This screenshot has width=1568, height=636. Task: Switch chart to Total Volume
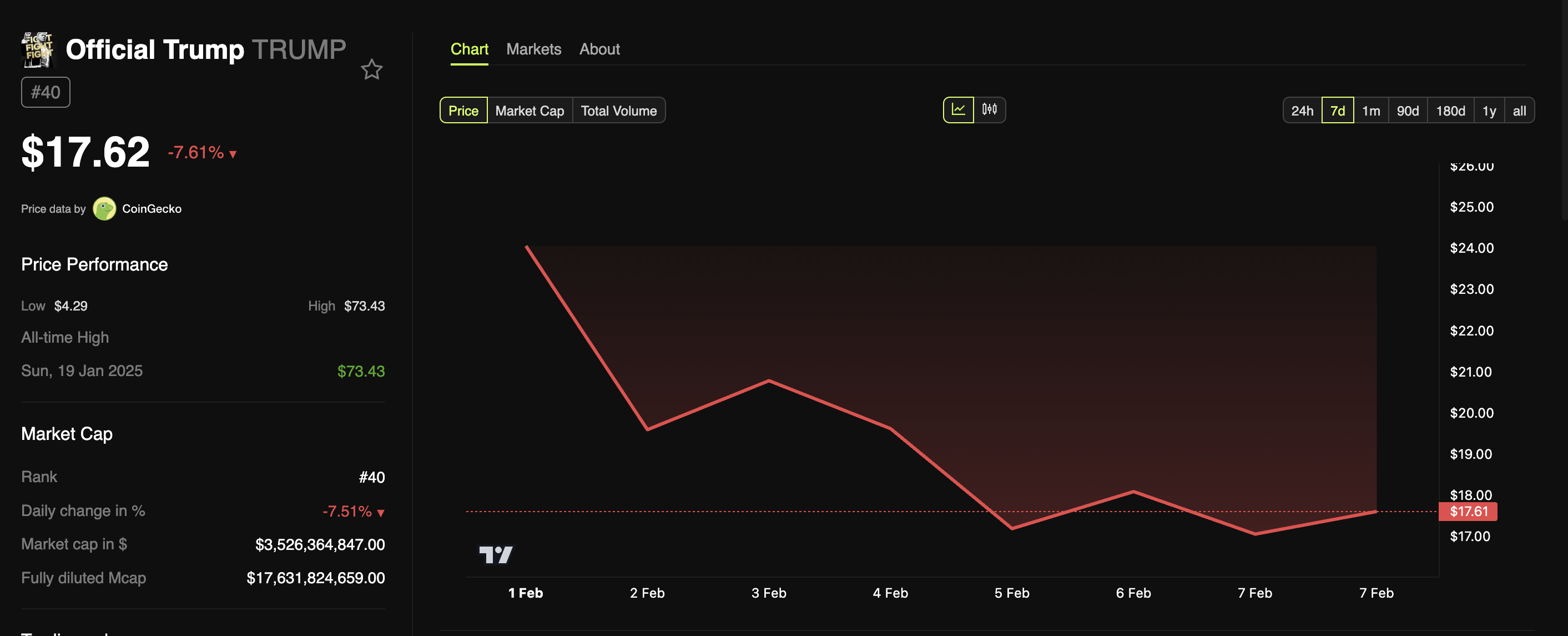618,111
